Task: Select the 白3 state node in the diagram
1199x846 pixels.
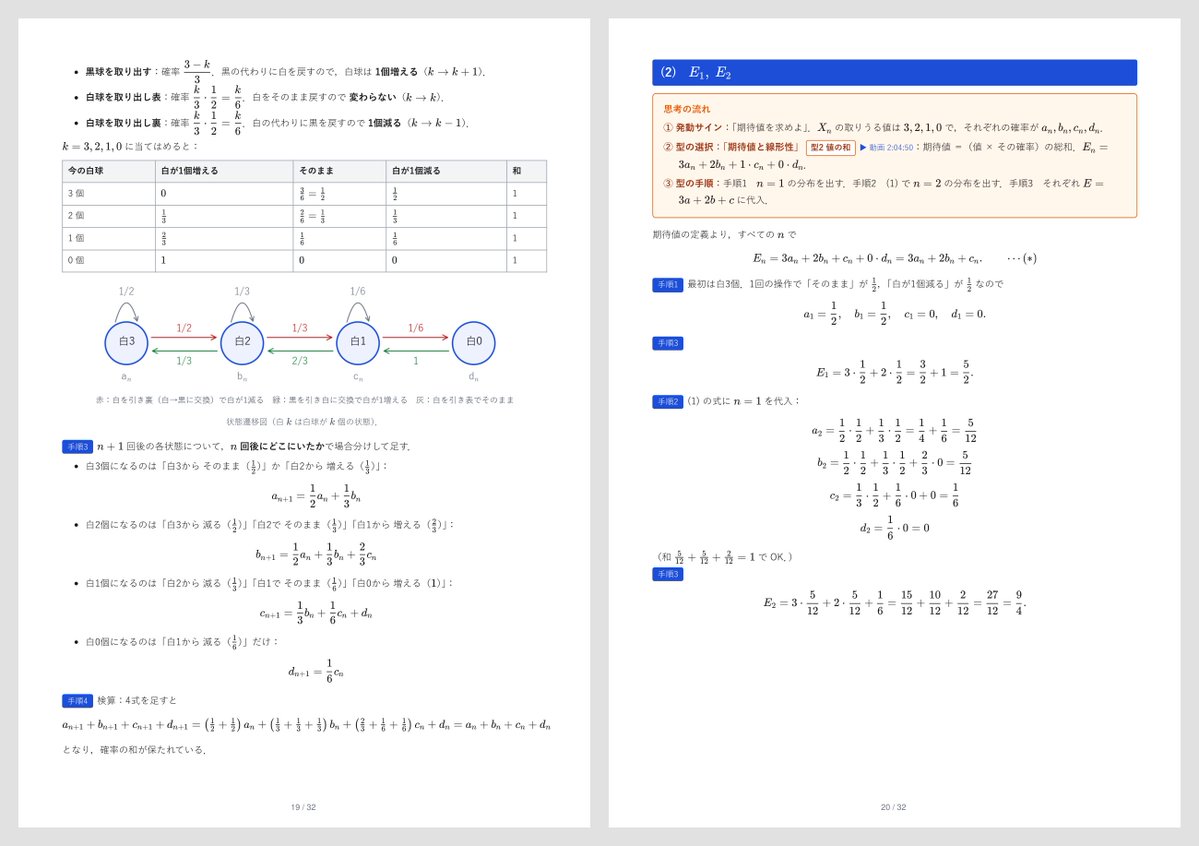Action: (x=126, y=342)
